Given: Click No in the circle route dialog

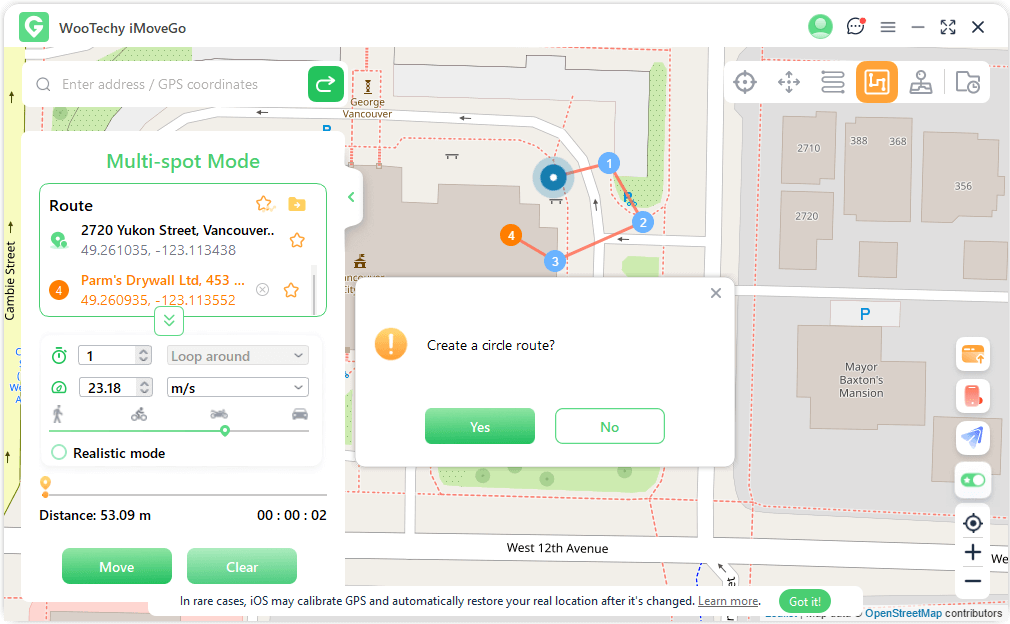Looking at the screenshot, I should [x=609, y=426].
